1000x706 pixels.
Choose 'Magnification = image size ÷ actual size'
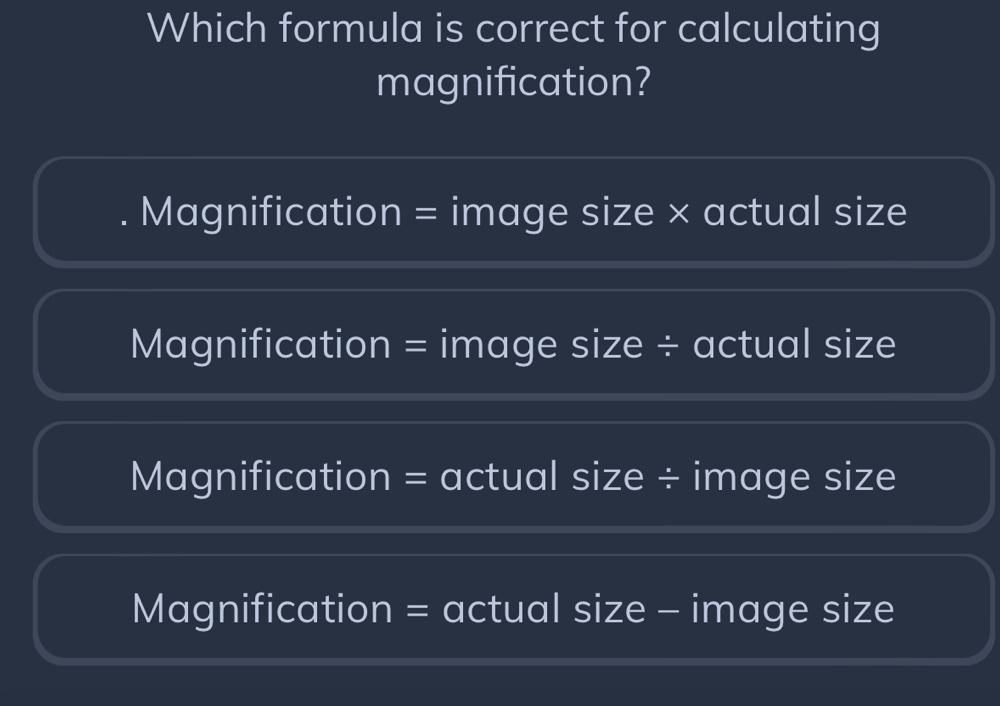512,343
